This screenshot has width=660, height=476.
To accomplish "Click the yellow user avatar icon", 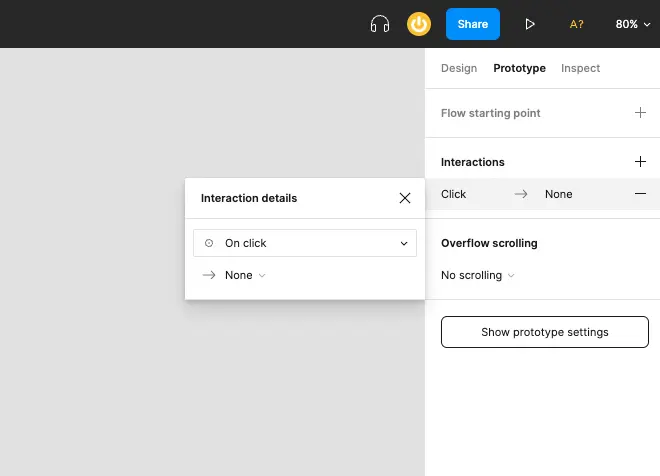I will [x=419, y=24].
